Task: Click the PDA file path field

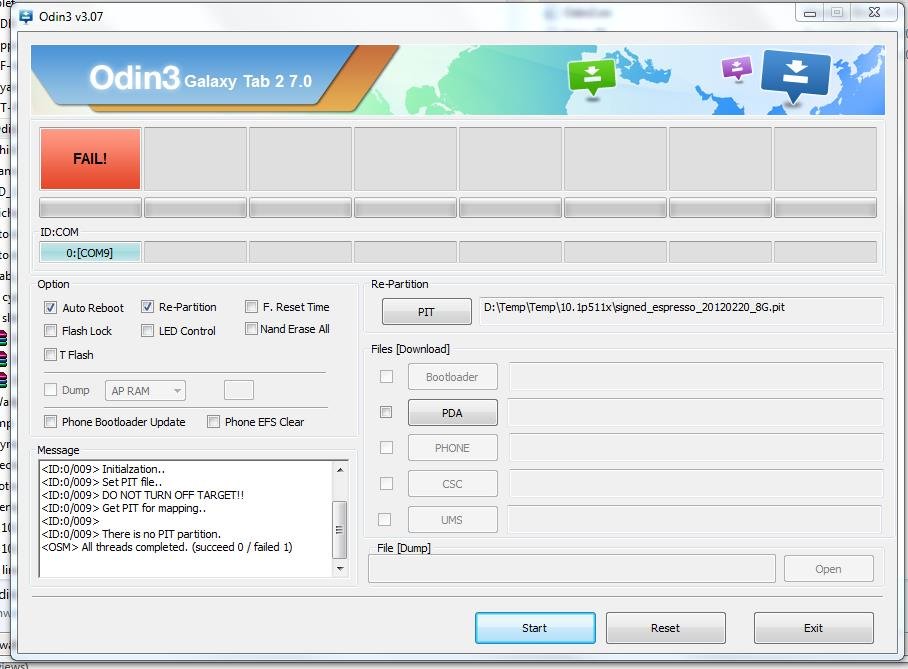Action: coord(695,412)
